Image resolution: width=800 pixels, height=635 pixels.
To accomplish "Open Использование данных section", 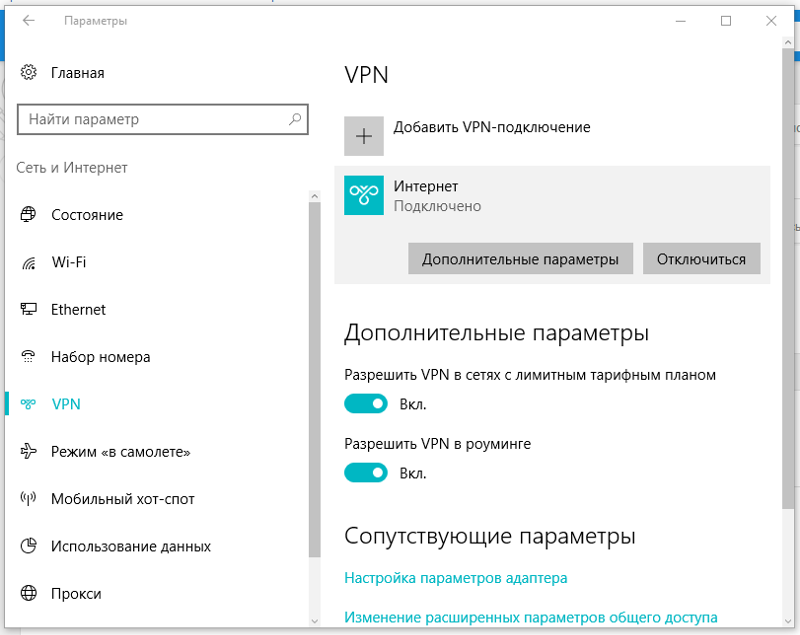I will (x=131, y=546).
